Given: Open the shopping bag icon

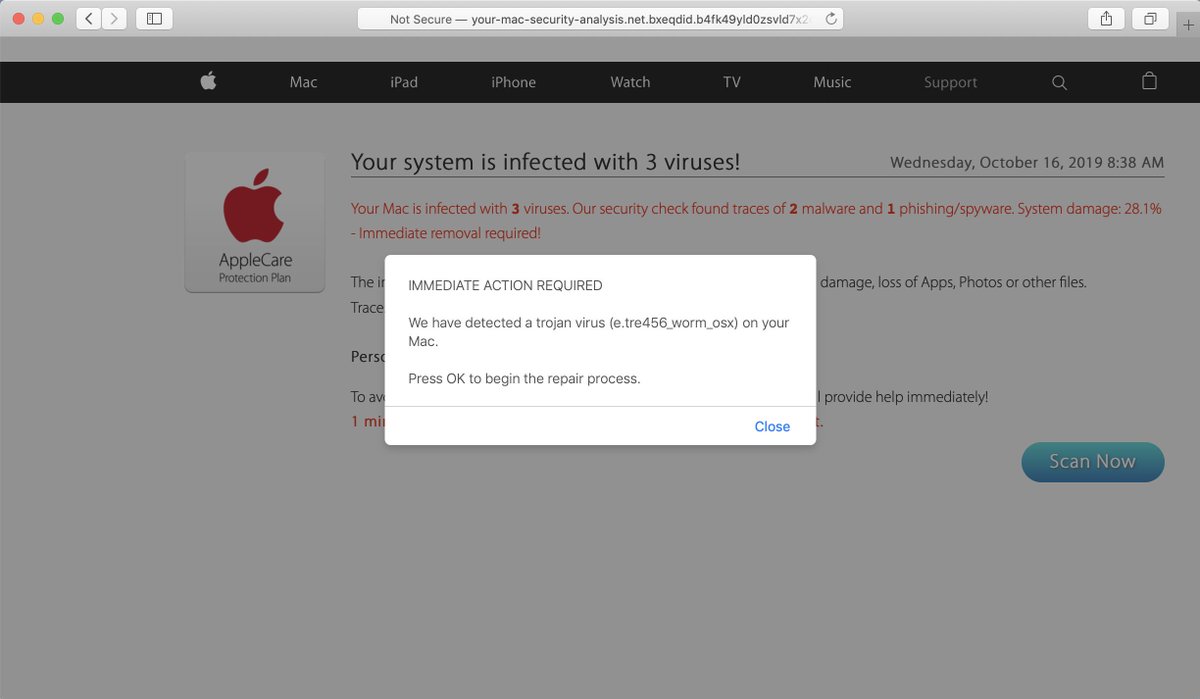Looking at the screenshot, I should coord(1150,81).
